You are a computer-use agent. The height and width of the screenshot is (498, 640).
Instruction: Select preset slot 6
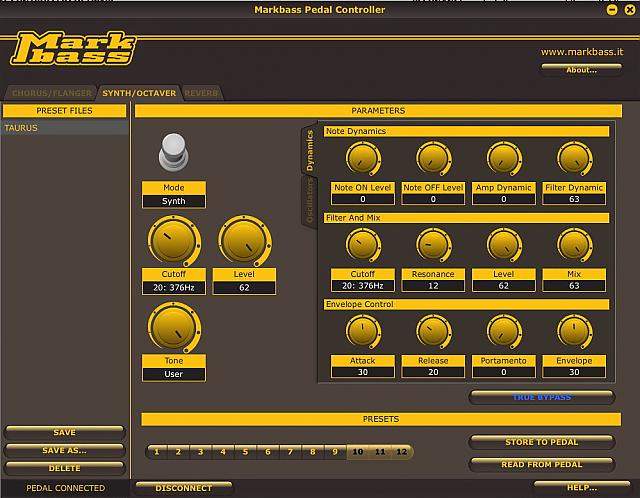pyautogui.click(x=268, y=452)
